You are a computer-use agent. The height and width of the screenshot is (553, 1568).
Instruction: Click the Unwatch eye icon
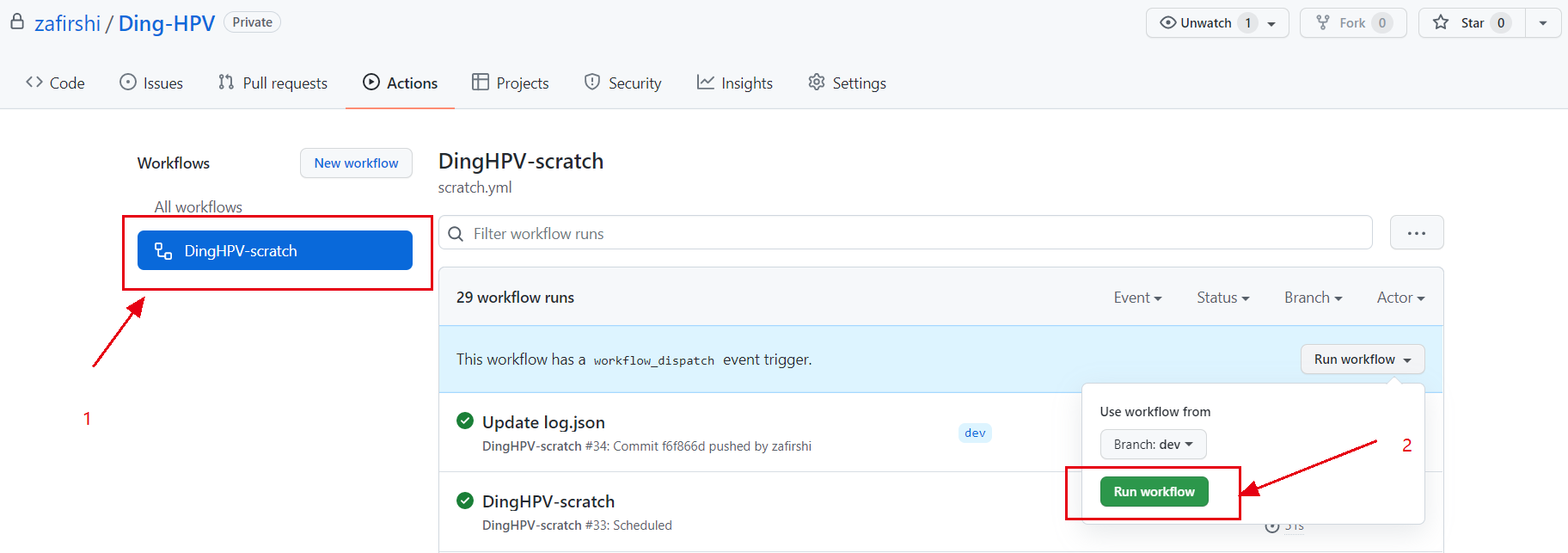tap(1167, 22)
